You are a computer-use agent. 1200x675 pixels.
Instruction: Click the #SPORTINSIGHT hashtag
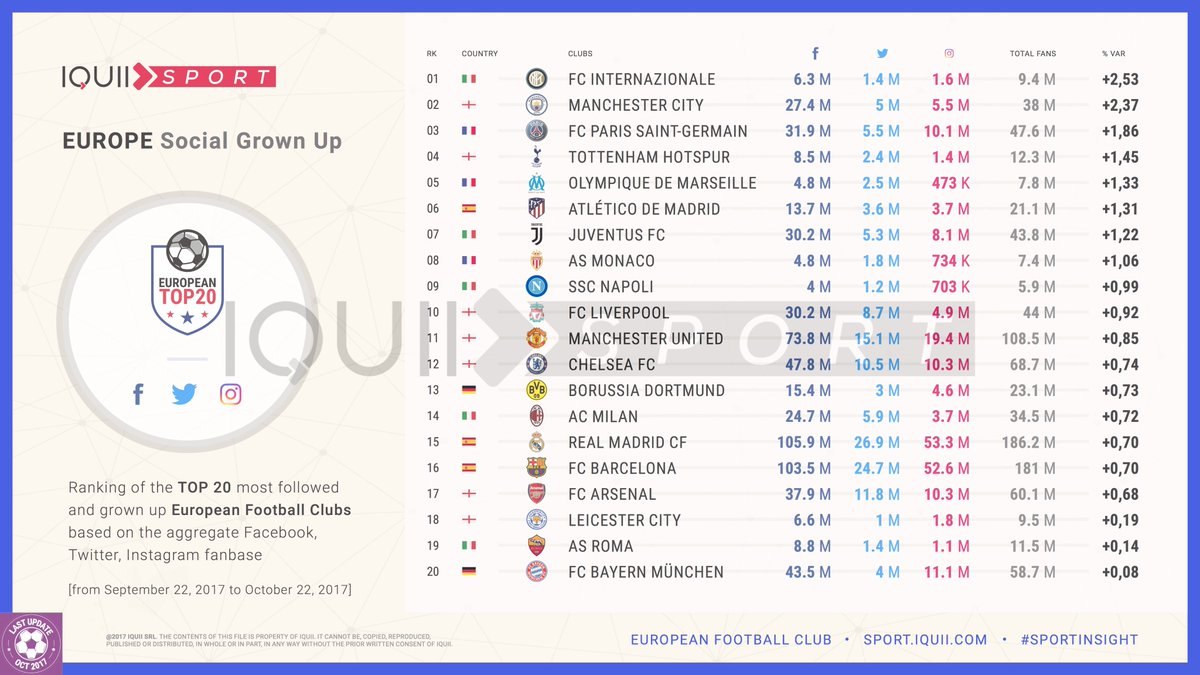1079,640
